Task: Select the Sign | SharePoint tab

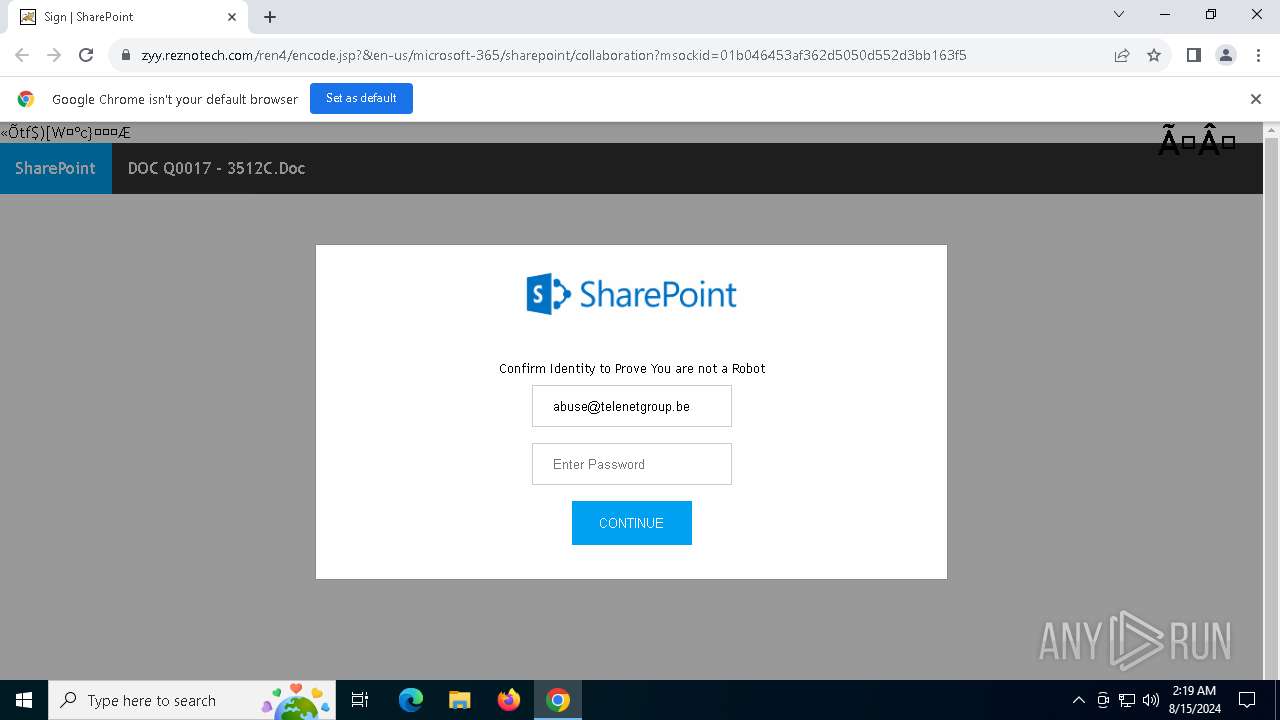Action: pos(128,17)
